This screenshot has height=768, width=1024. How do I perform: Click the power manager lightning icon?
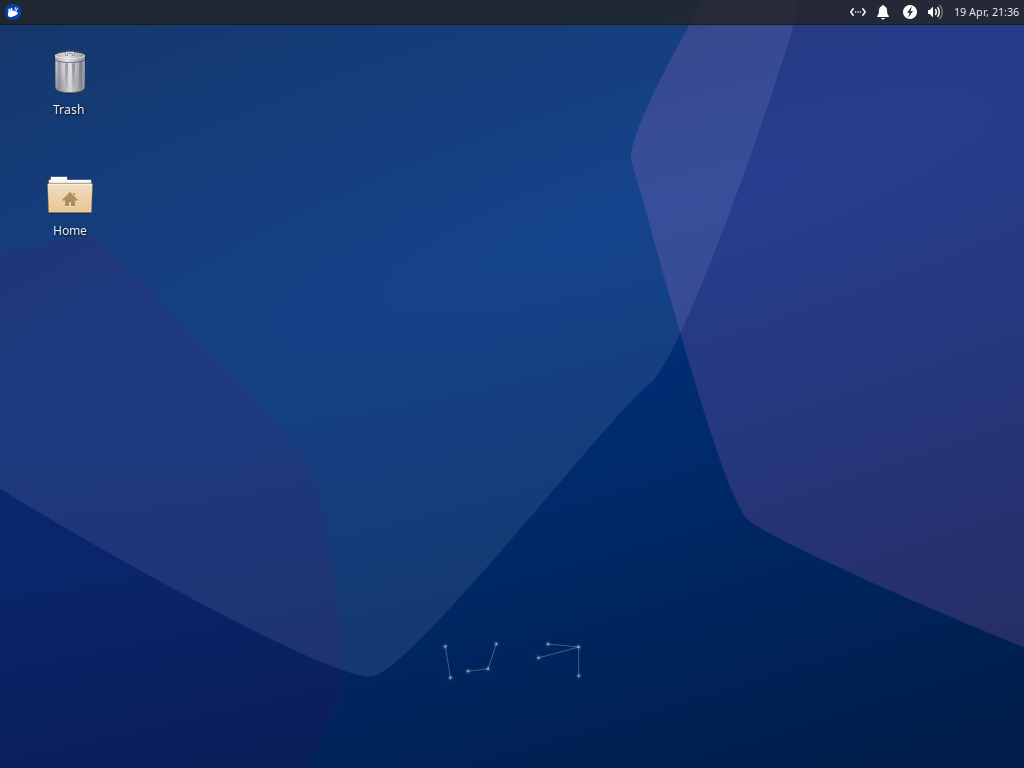tap(909, 12)
